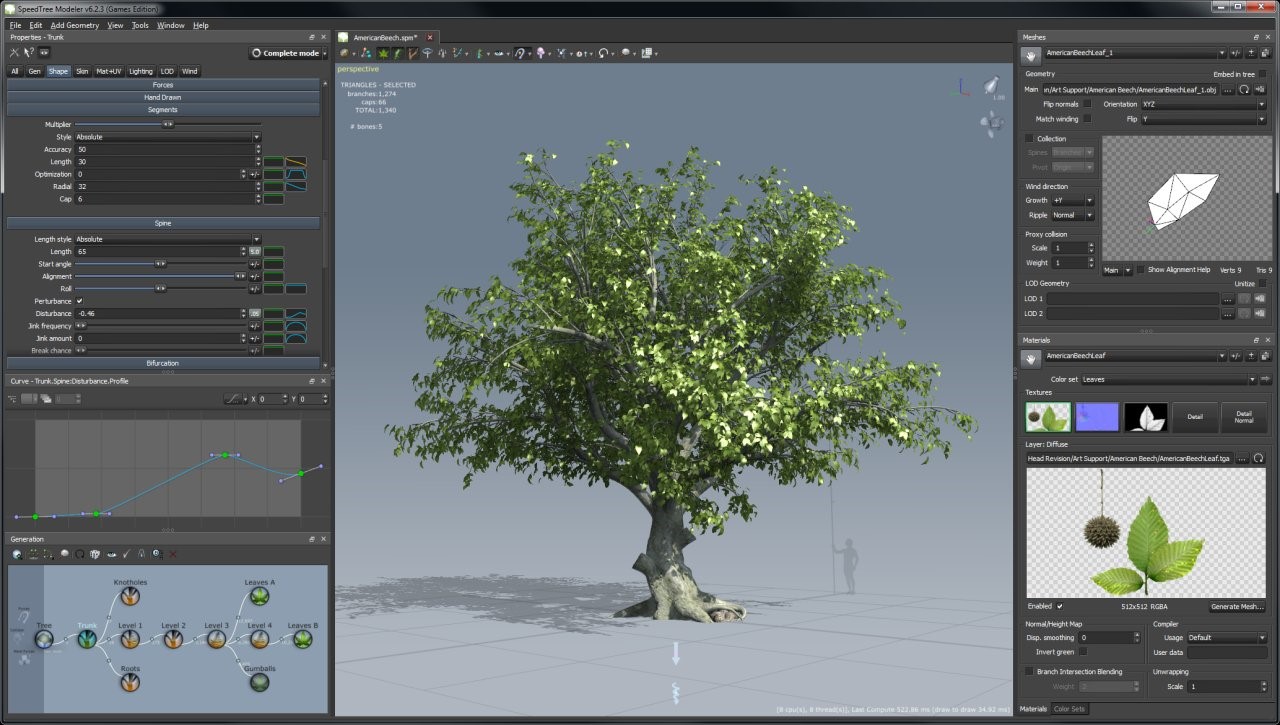Enable the Flip normals checkbox
1280x725 pixels.
(x=1087, y=104)
